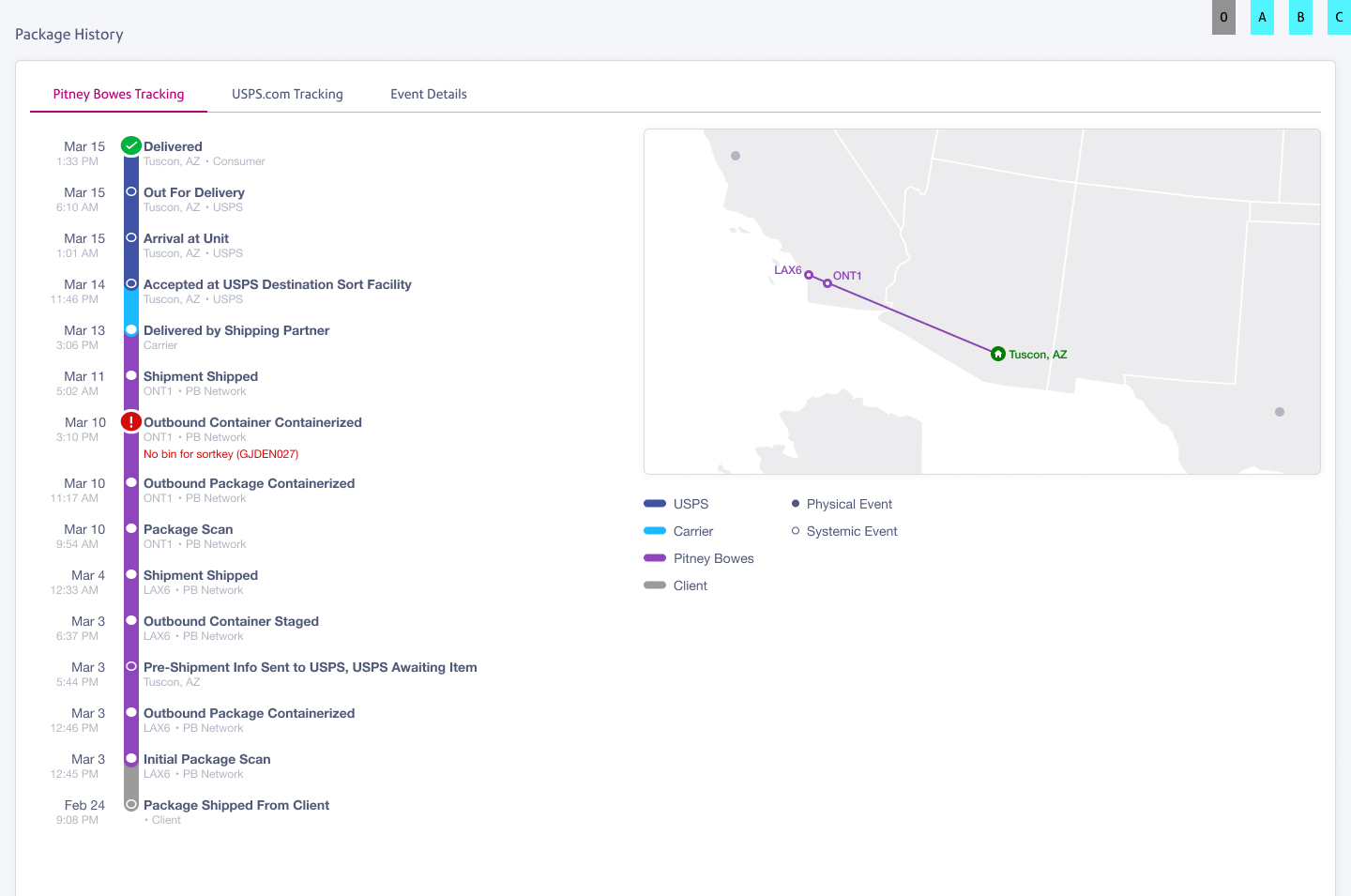The image size is (1351, 896).
Task: Click 'Pre-Shipment Info Sent to USPS, USPS Awaiting Item'
Action: pos(311,667)
